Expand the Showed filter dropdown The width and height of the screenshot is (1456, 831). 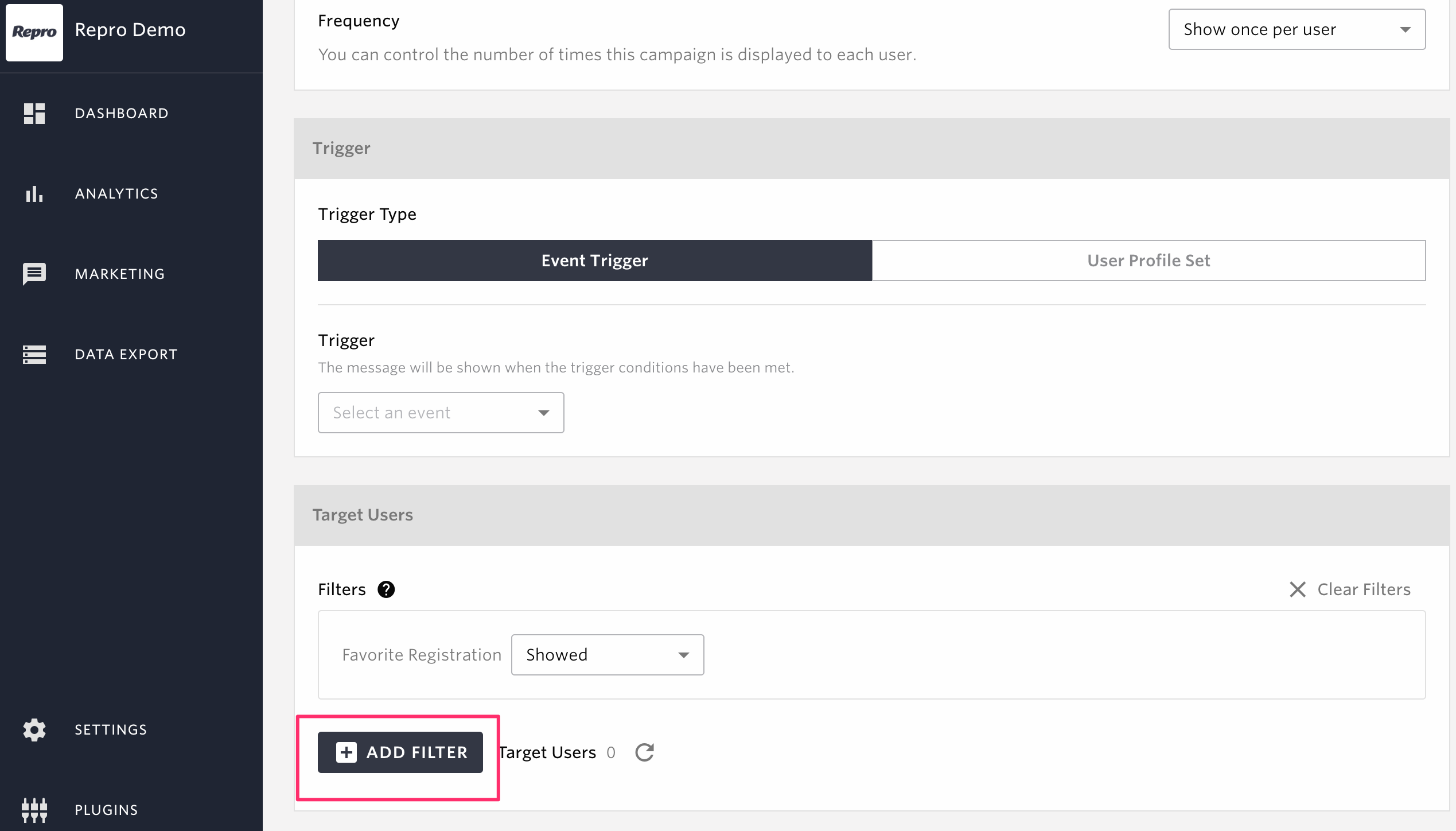pos(608,655)
